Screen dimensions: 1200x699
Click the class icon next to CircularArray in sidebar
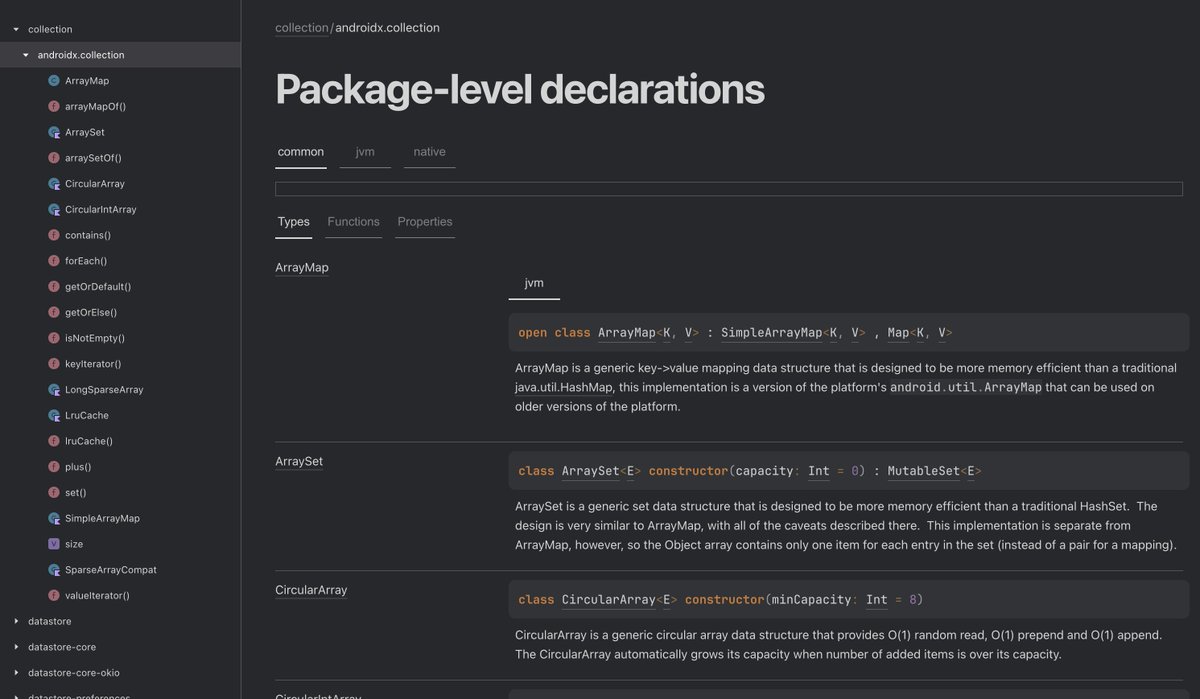[x=54, y=184]
